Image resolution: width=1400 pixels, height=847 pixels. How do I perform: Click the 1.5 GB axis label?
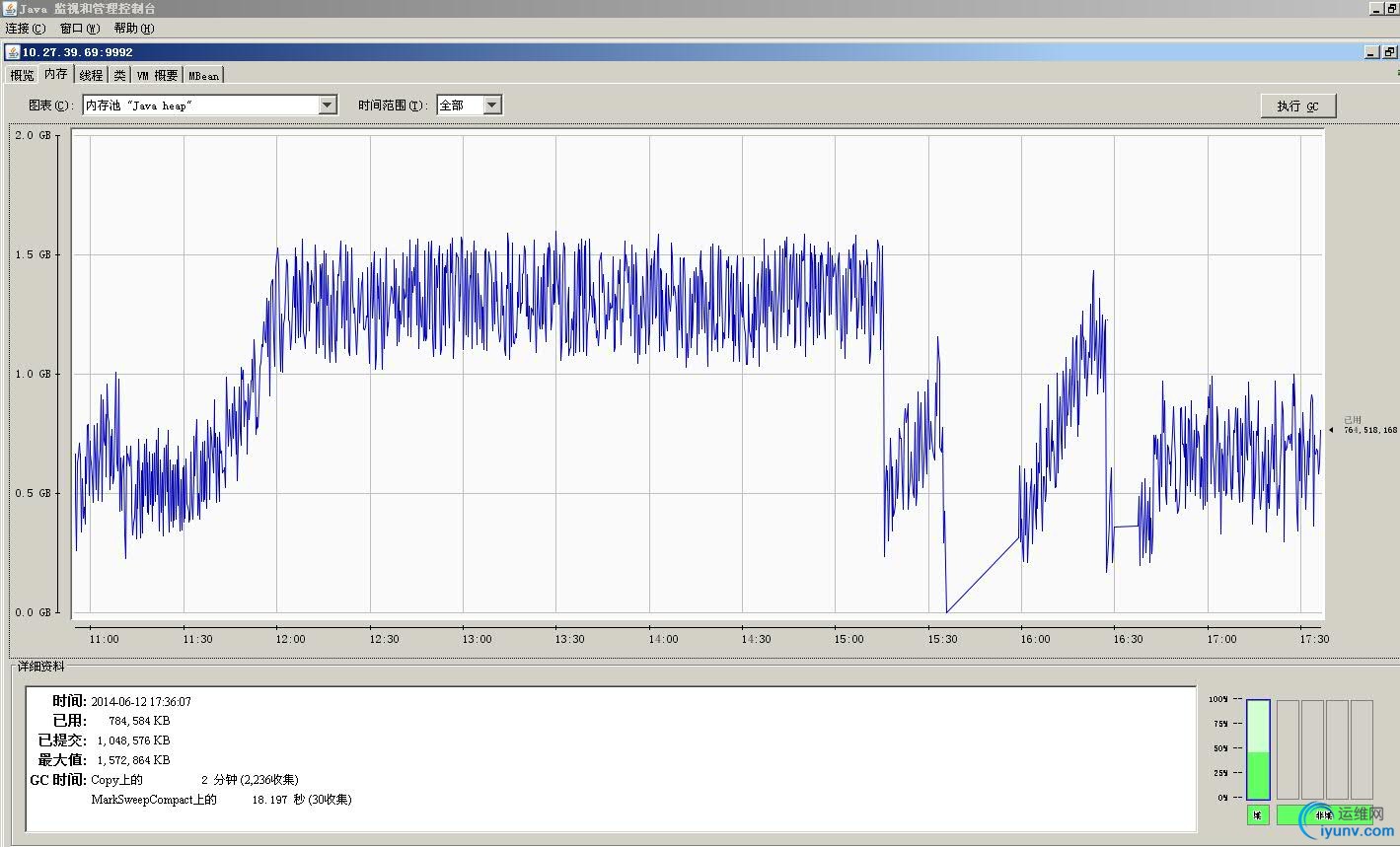(32, 254)
